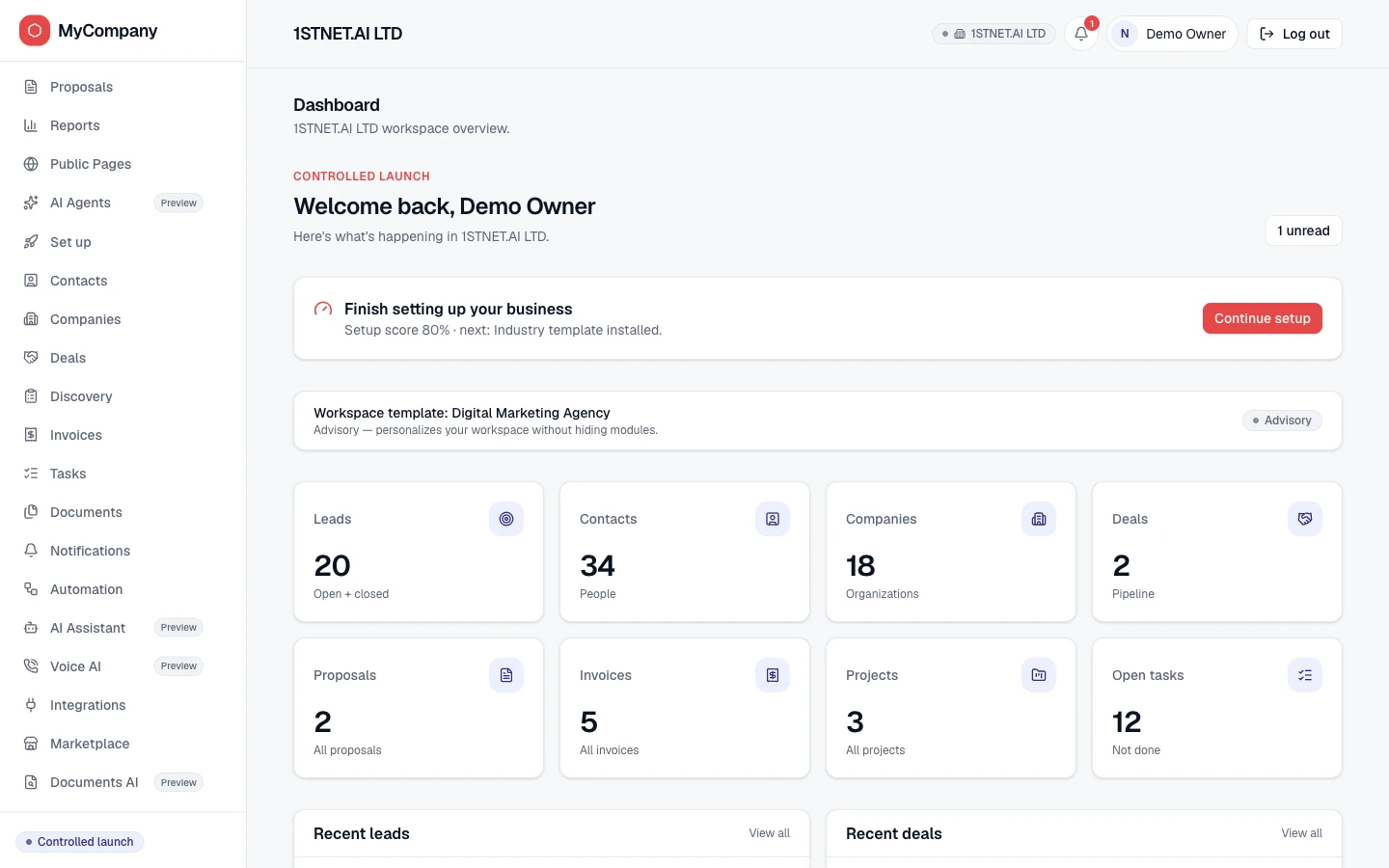This screenshot has height=868, width=1389.
Task: Click the Contacts sidebar icon
Action: pyautogui.click(x=31, y=281)
